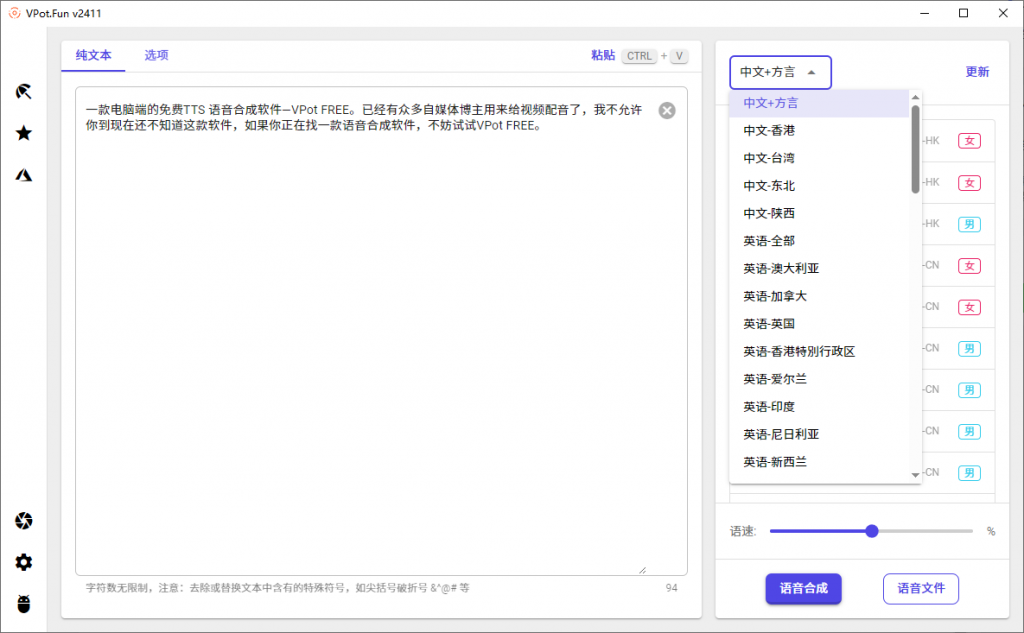Image resolution: width=1024 pixels, height=633 pixels.
Task: Switch to the 纯文本 tab
Action: [x=93, y=56]
